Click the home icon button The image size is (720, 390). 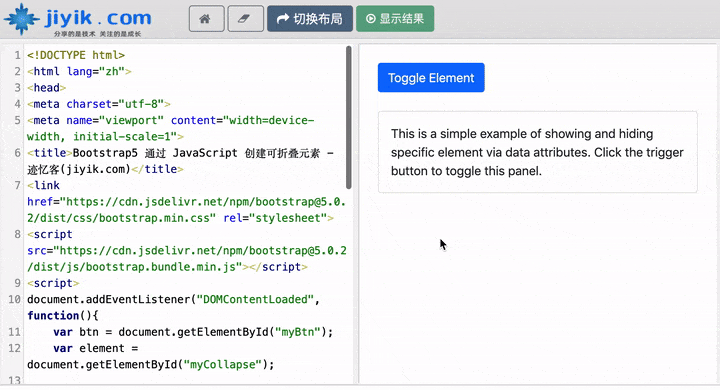coord(207,18)
